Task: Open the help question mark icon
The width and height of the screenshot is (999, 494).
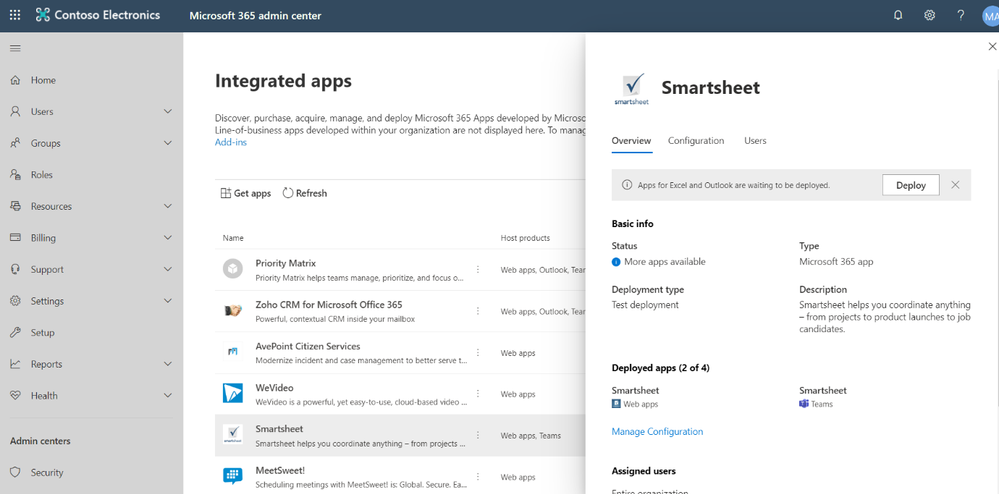Action: [961, 15]
